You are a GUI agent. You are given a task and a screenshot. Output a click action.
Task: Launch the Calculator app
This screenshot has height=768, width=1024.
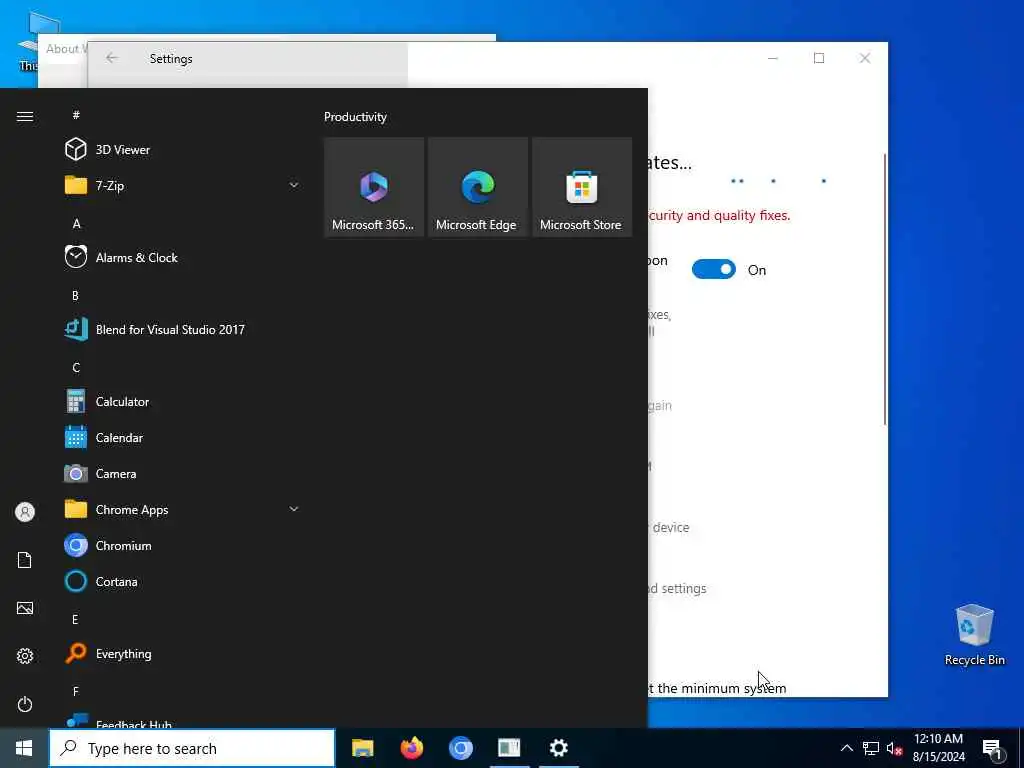pos(183,402)
